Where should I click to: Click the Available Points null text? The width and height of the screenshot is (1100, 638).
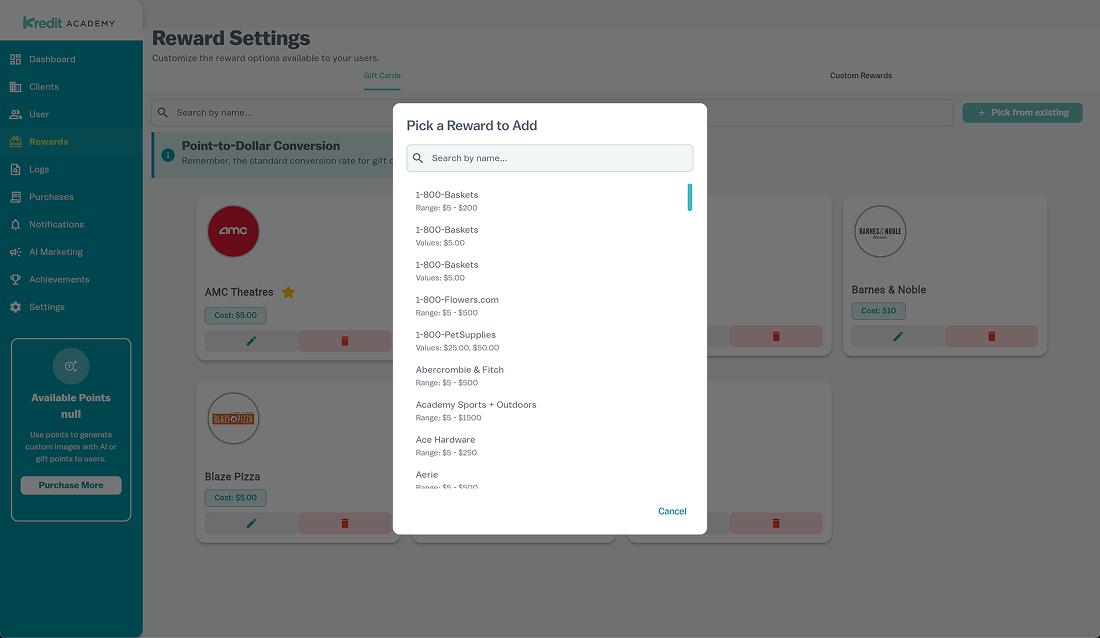click(x=71, y=406)
